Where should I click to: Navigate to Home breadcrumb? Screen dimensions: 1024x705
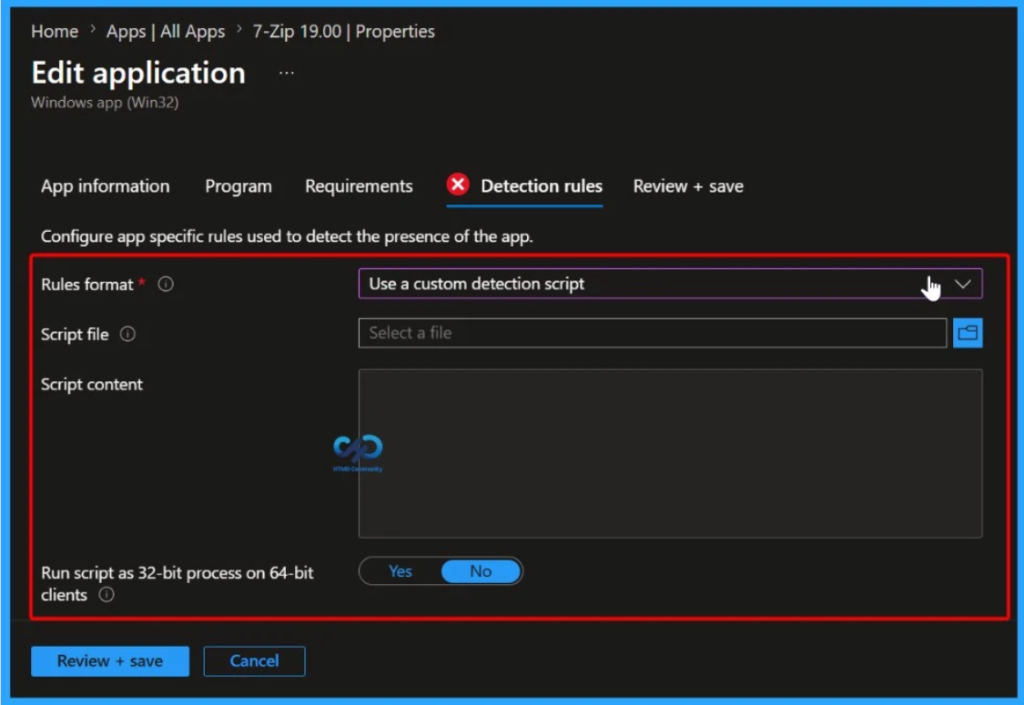tap(54, 31)
